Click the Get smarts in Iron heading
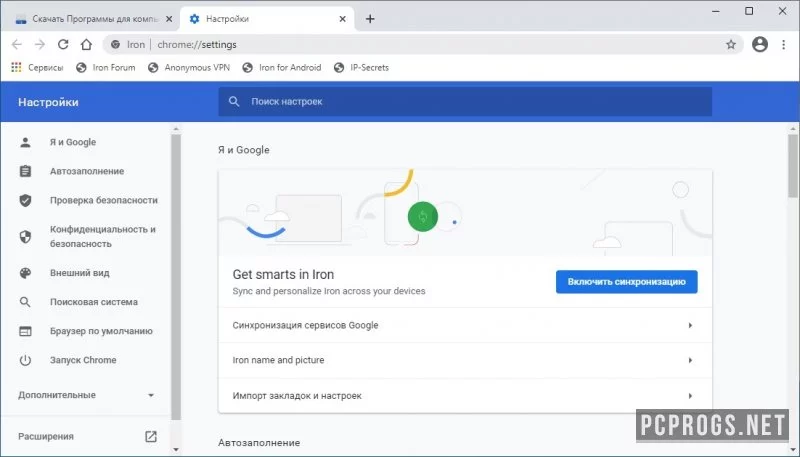The width and height of the screenshot is (800, 457). (x=283, y=274)
